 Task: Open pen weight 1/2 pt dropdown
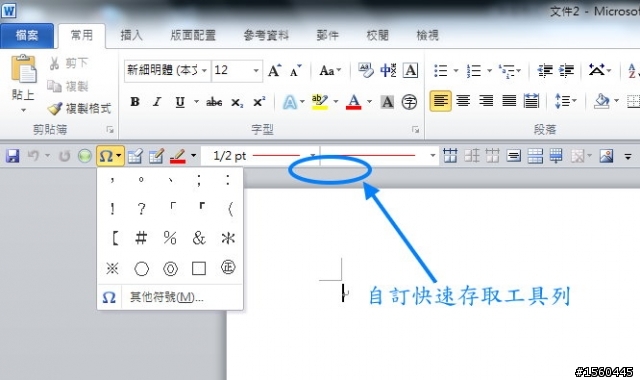[x=312, y=156]
